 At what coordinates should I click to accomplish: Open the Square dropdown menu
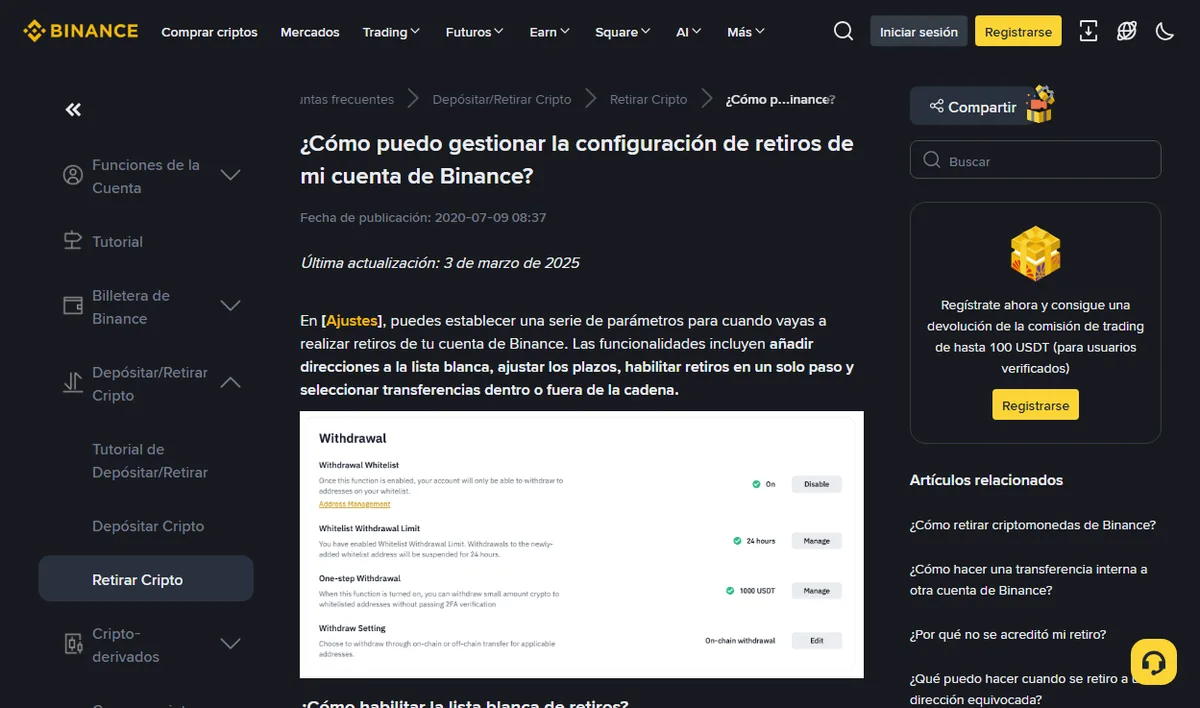click(x=623, y=32)
